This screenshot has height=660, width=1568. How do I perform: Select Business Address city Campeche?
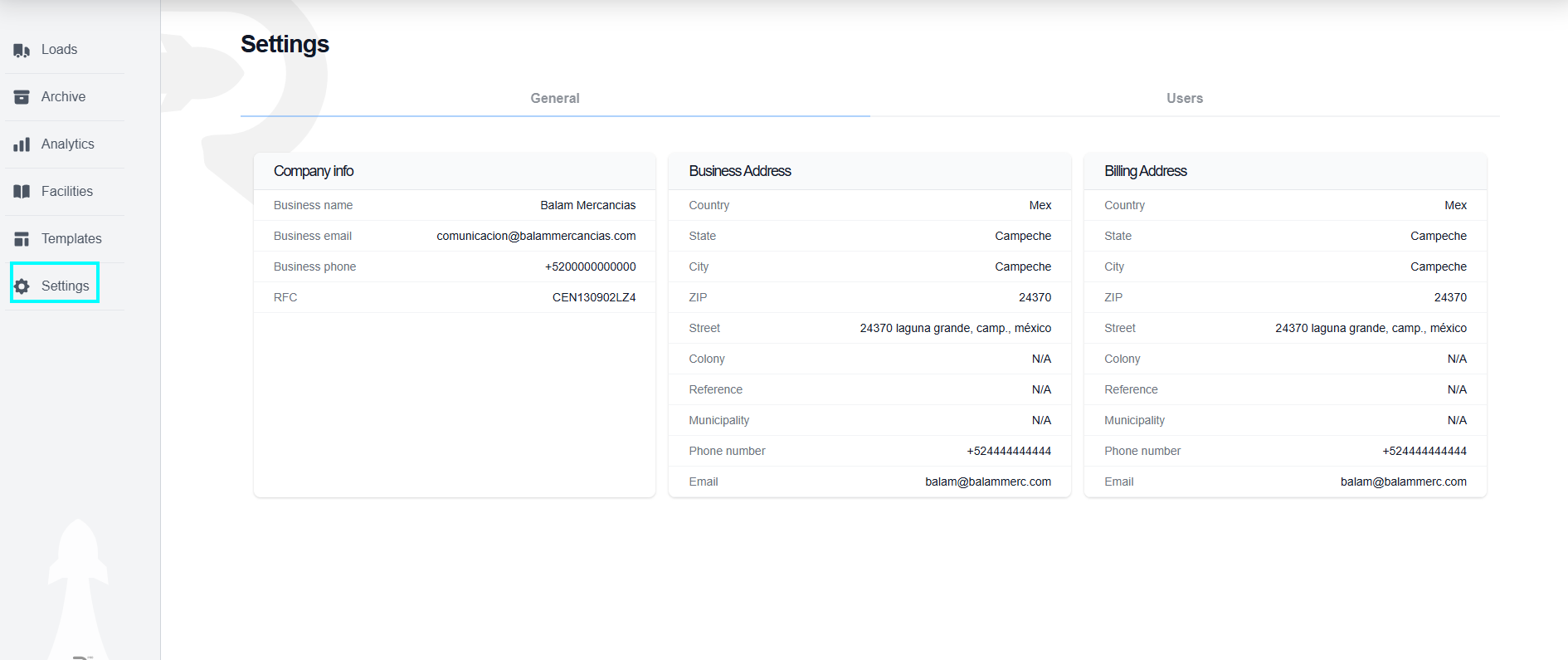[x=1023, y=266]
